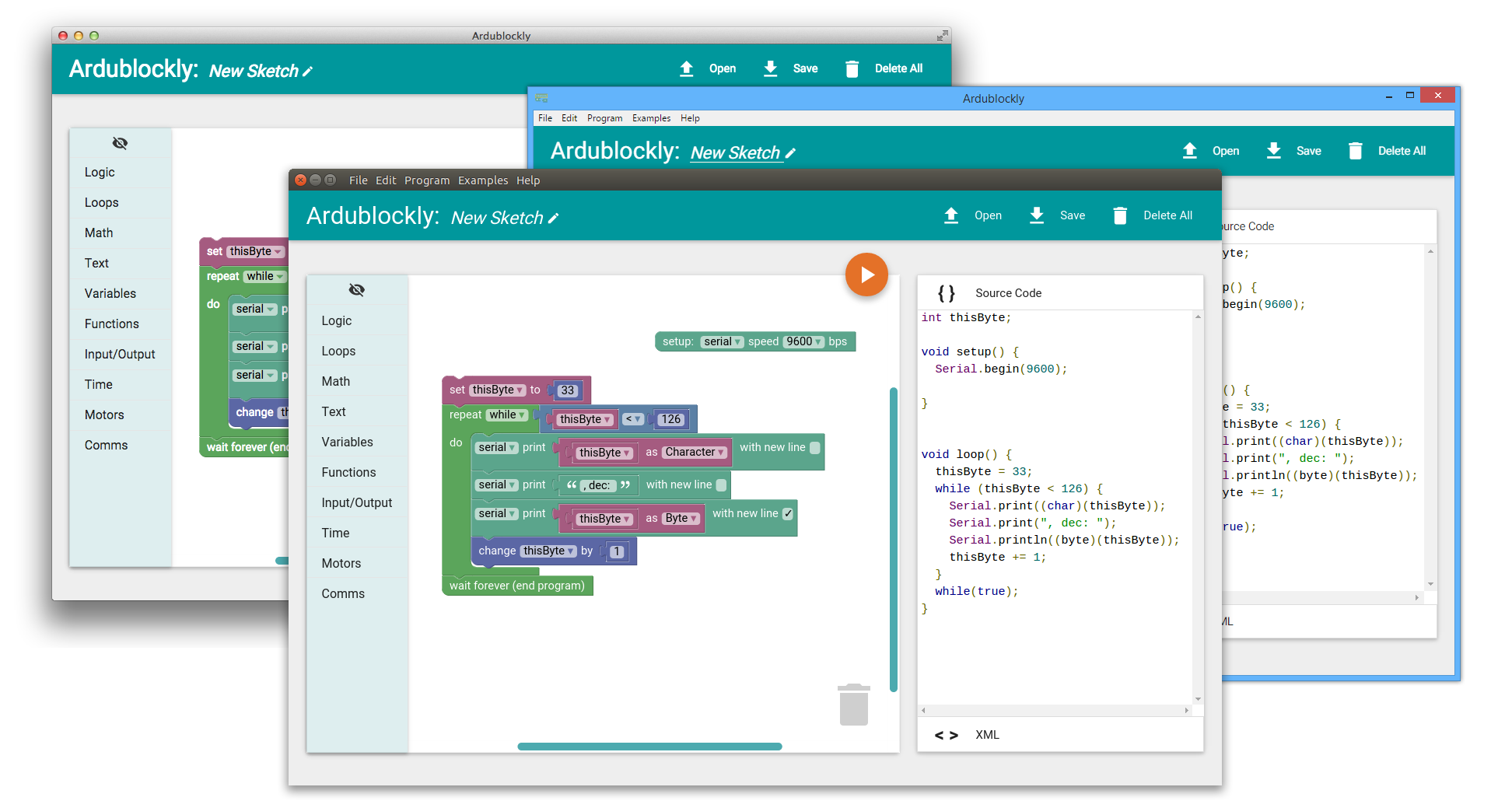Click Open button in the macOS window

pos(722,68)
